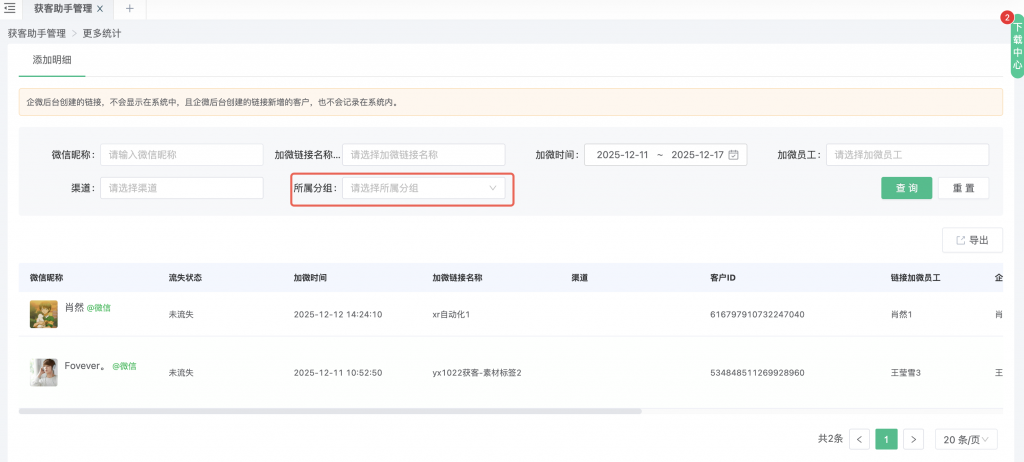Click 获客助手管理 breadcrumb link
The image size is (1024, 462).
pyautogui.click(x=36, y=33)
